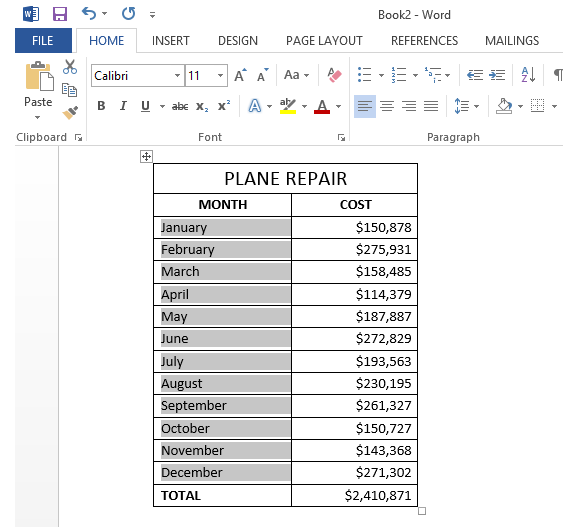Click the table move handle

146,157
